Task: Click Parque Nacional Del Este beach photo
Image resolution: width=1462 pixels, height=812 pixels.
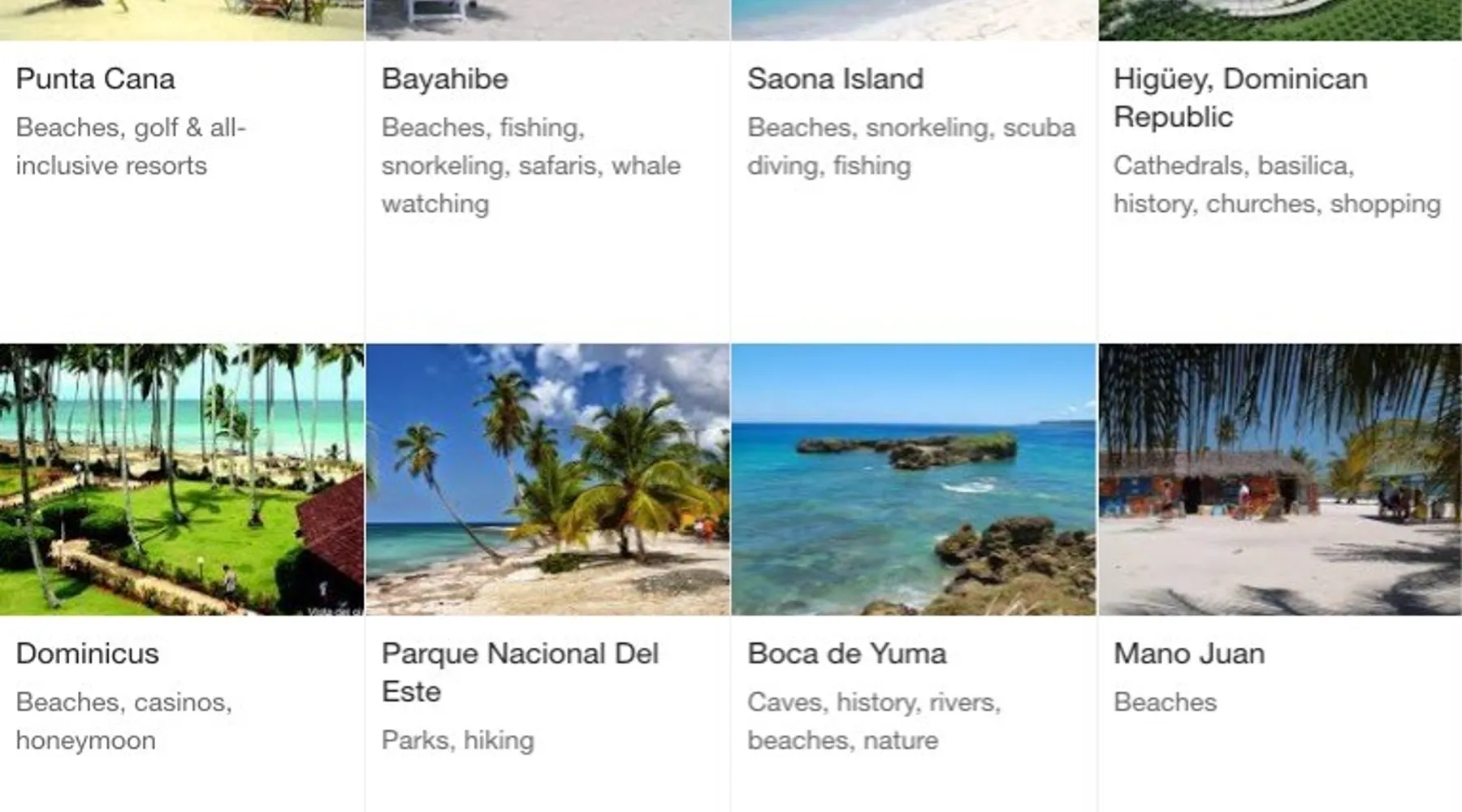Action: point(547,479)
